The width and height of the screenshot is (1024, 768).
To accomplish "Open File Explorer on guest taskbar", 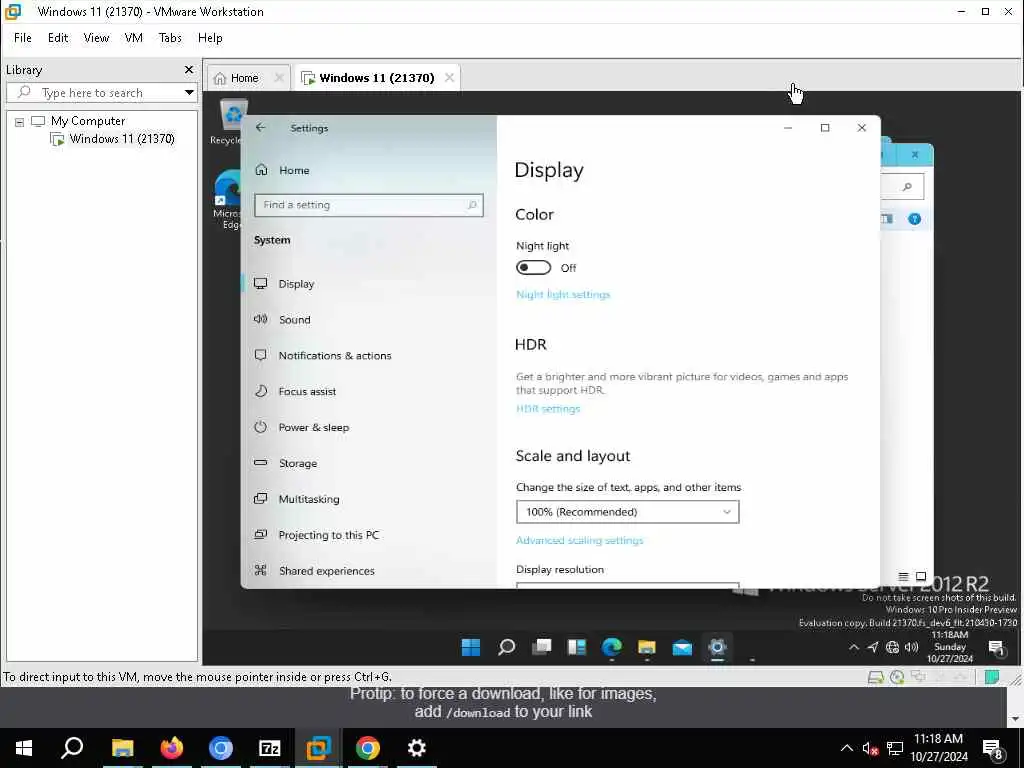I will point(647,647).
